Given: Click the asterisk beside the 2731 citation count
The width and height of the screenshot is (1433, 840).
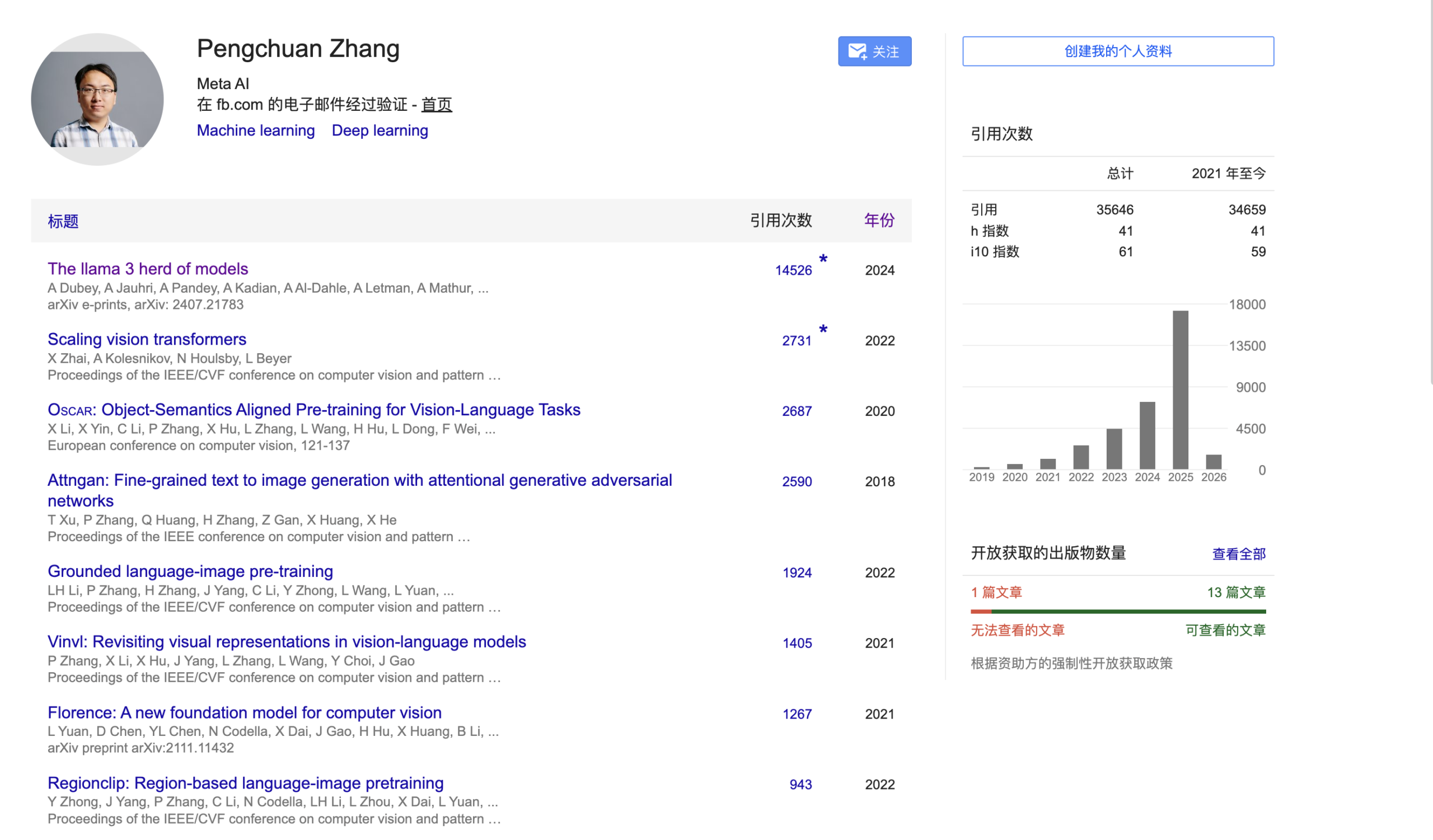Looking at the screenshot, I should click(823, 330).
